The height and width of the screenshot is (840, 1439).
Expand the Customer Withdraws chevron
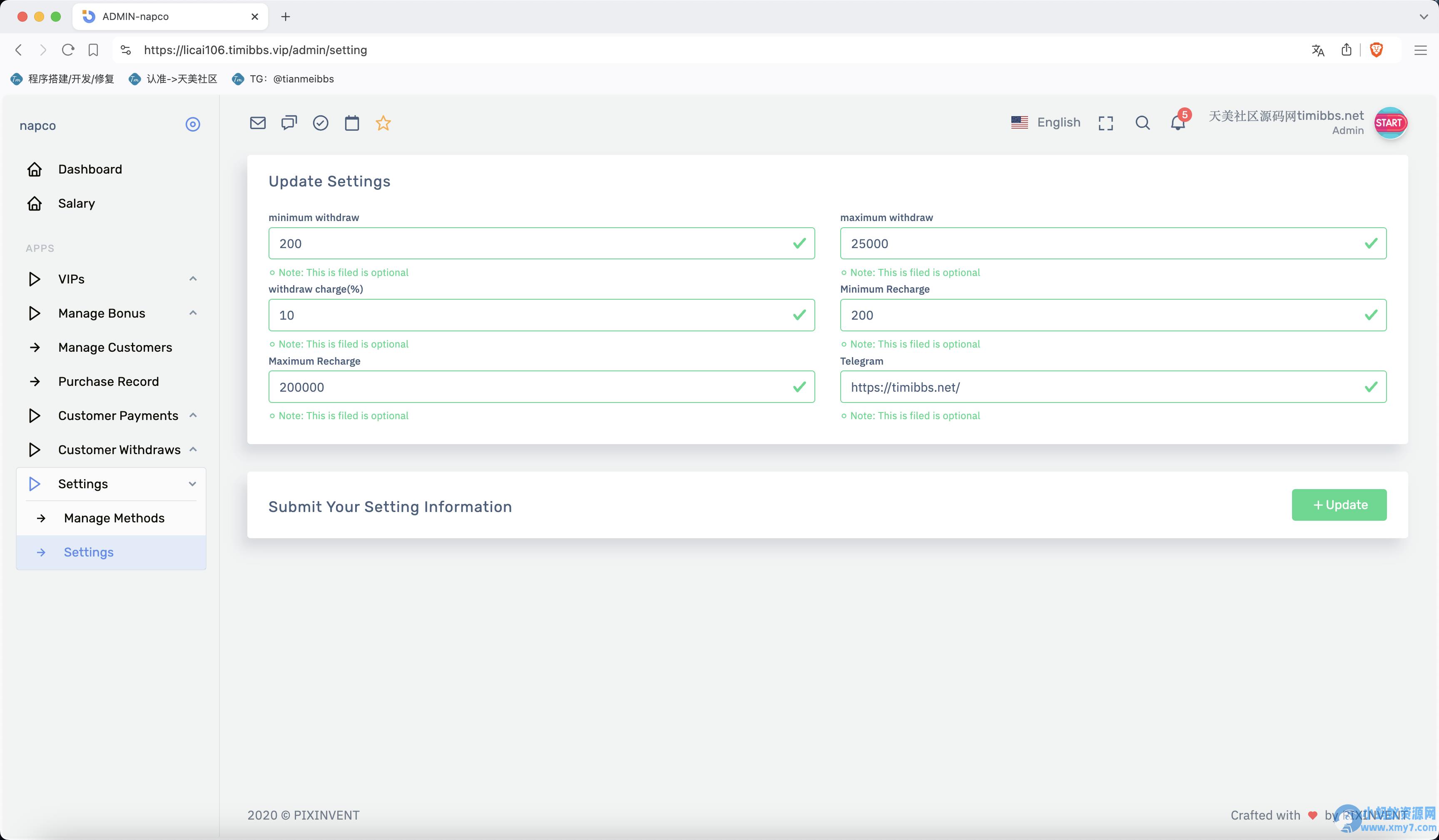193,450
